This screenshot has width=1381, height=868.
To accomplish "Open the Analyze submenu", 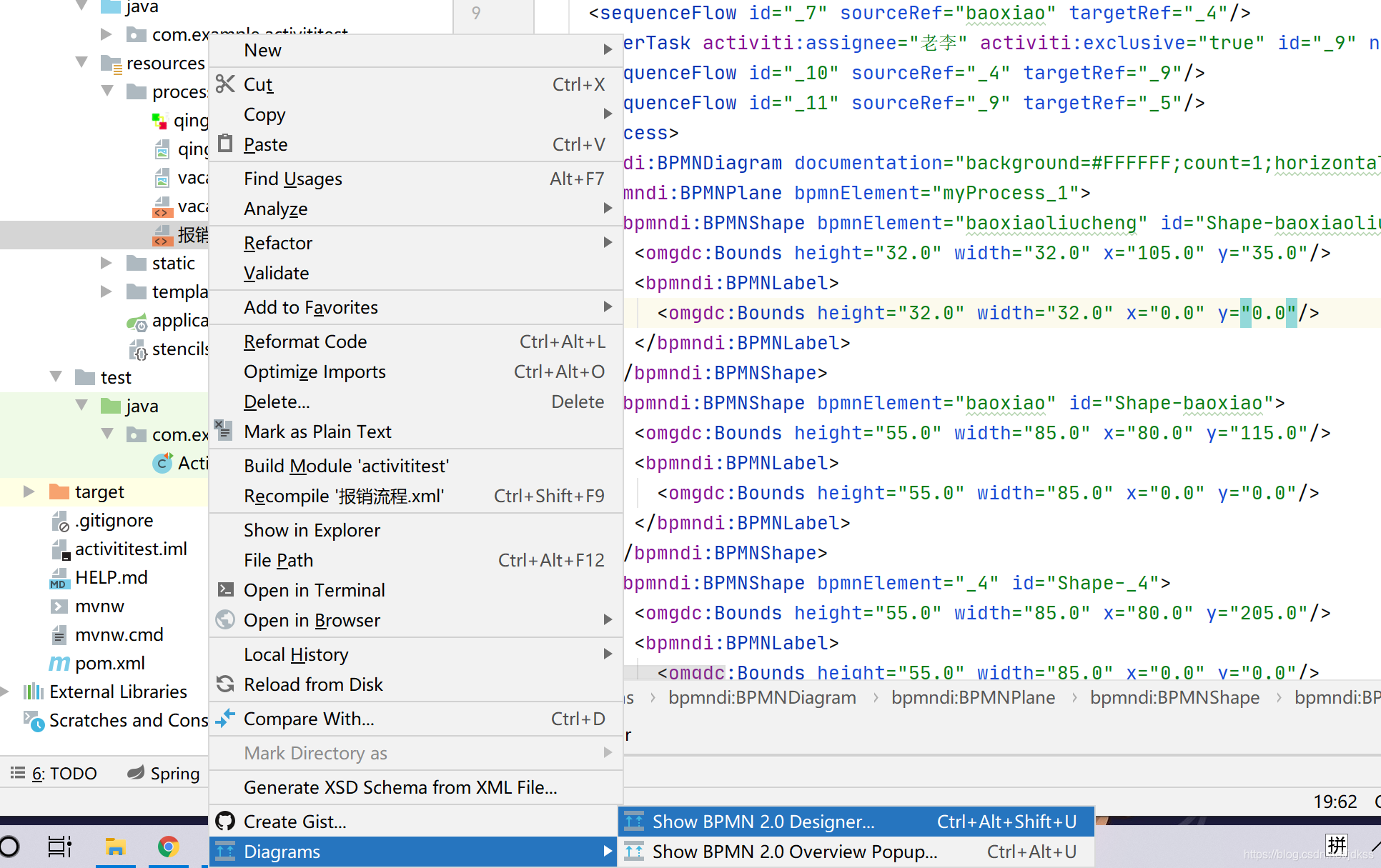I will [416, 209].
